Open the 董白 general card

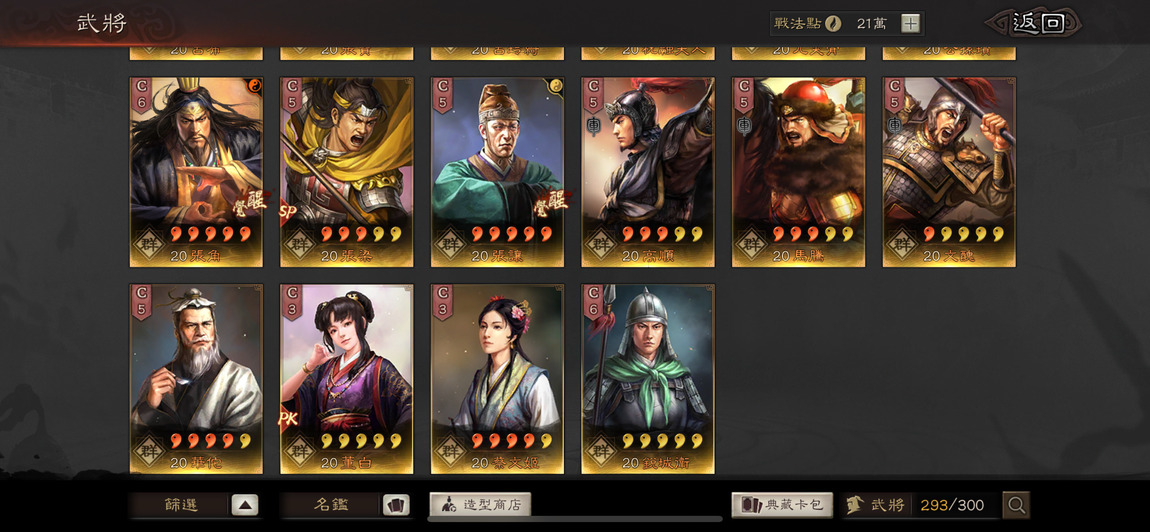coord(347,379)
